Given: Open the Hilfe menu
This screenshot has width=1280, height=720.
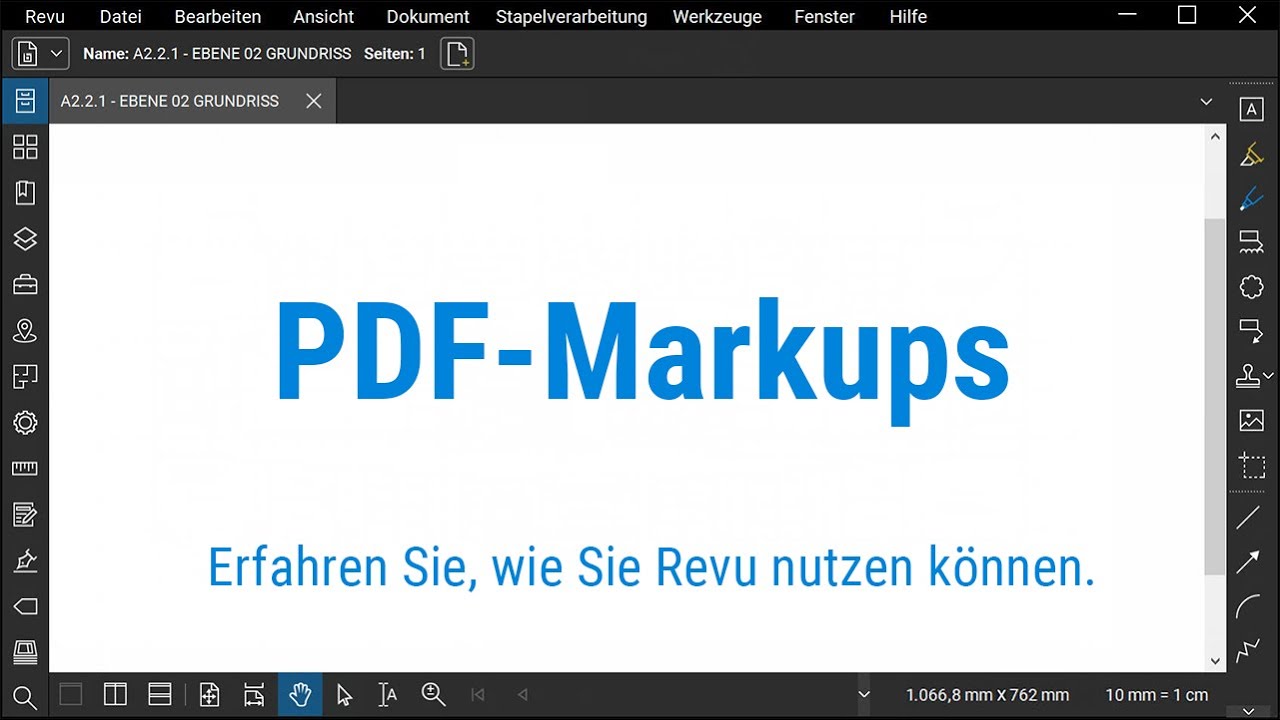Looking at the screenshot, I should click(x=908, y=17).
